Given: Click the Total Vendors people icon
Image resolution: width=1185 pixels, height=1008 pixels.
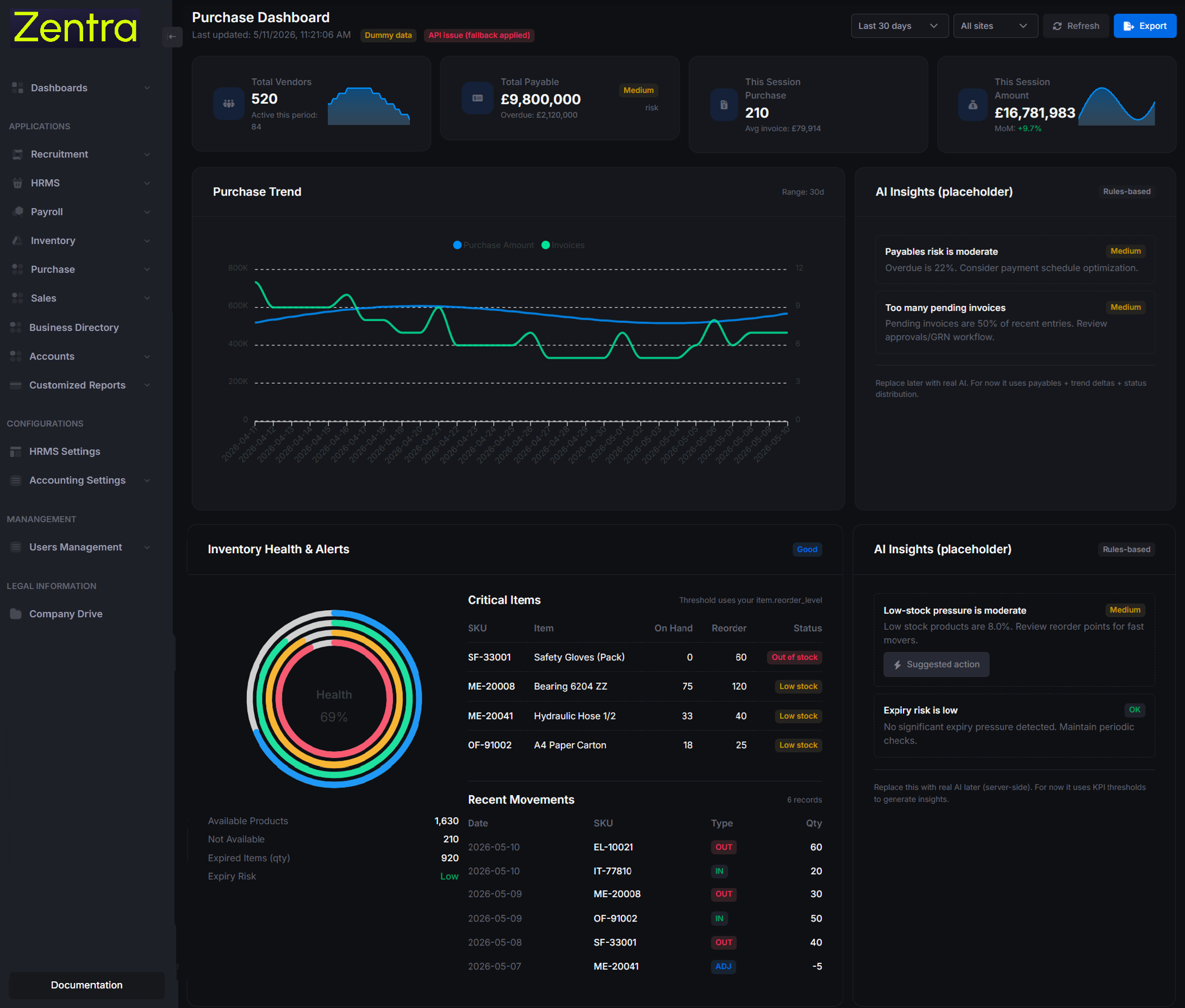Looking at the screenshot, I should tap(229, 103).
